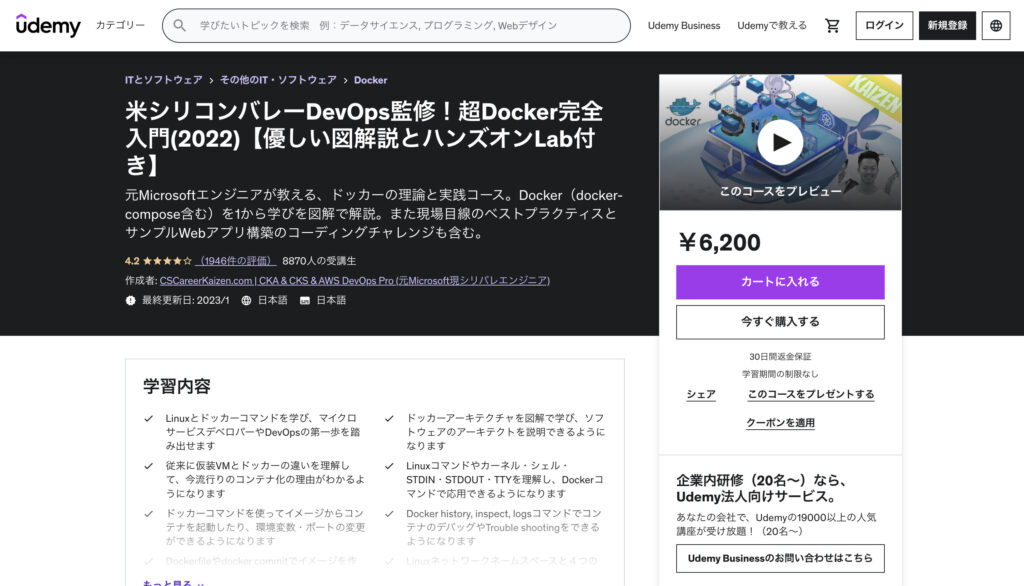Focus the course search field
Viewport: 1024px width, 586px height.
coord(396,25)
